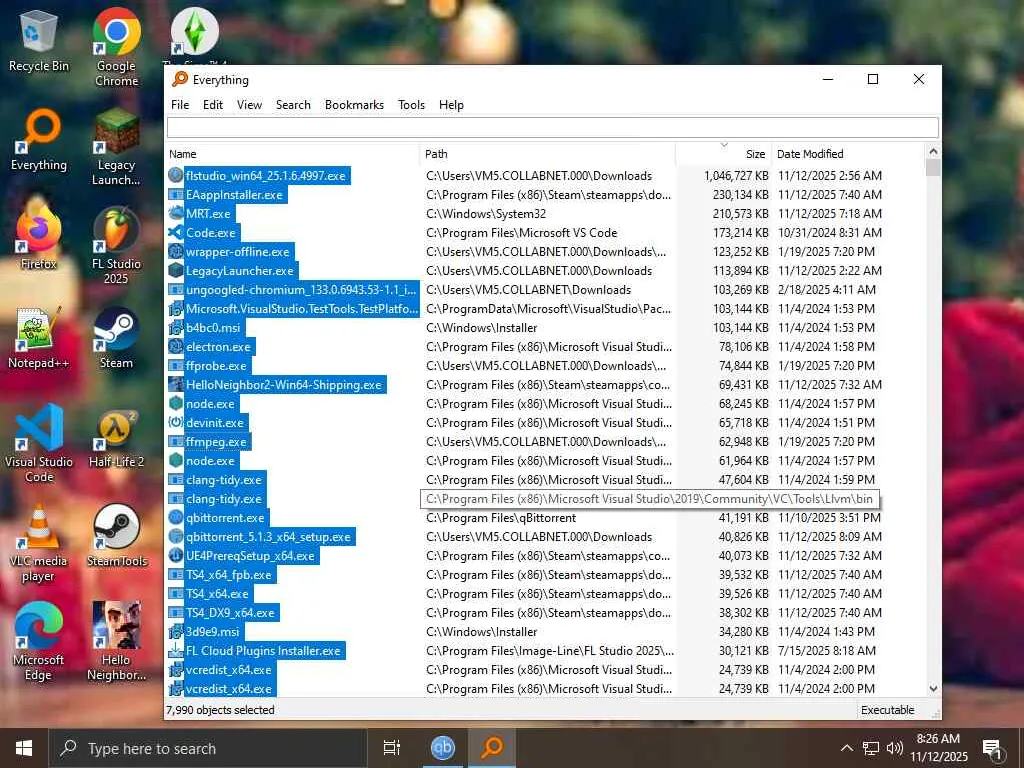This screenshot has width=1024, height=768.
Task: Select the qbittorrent.exe file
Action: [225, 518]
